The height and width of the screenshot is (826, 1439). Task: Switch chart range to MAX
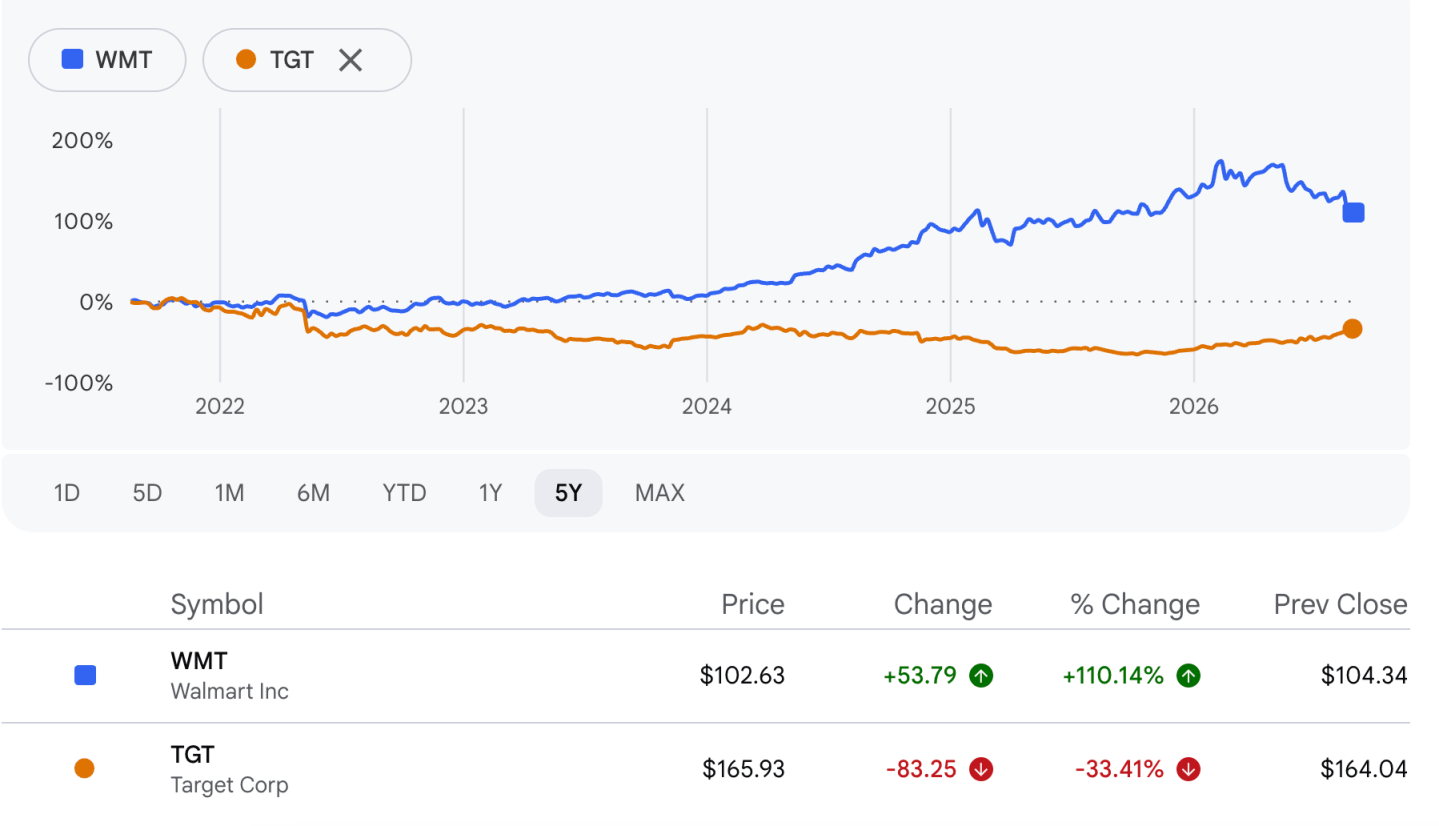point(660,493)
